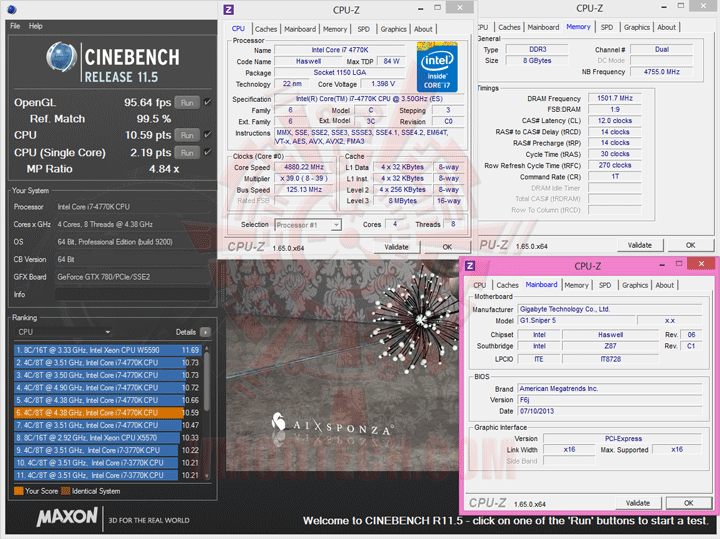Open About tab in Mainboard CPU-Z window
Screen dimensions: 720x539
pos(664,285)
